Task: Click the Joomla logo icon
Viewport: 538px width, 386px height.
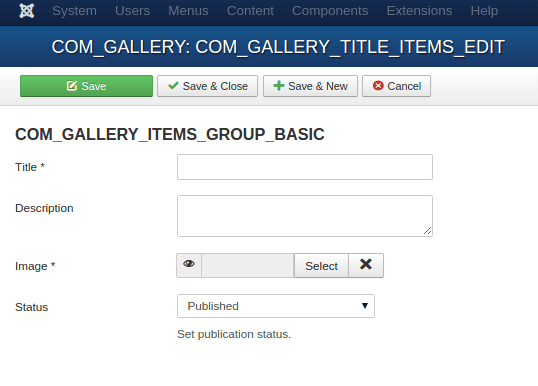Action: [27, 11]
